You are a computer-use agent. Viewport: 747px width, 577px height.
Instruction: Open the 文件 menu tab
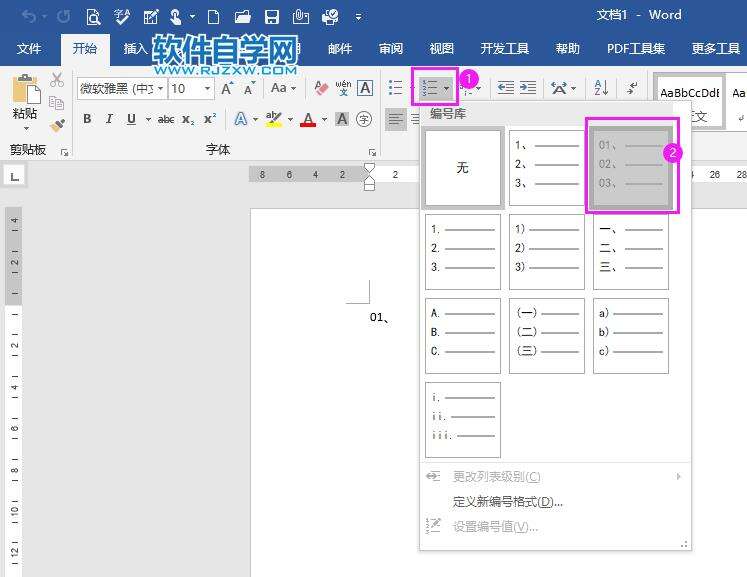[29, 49]
